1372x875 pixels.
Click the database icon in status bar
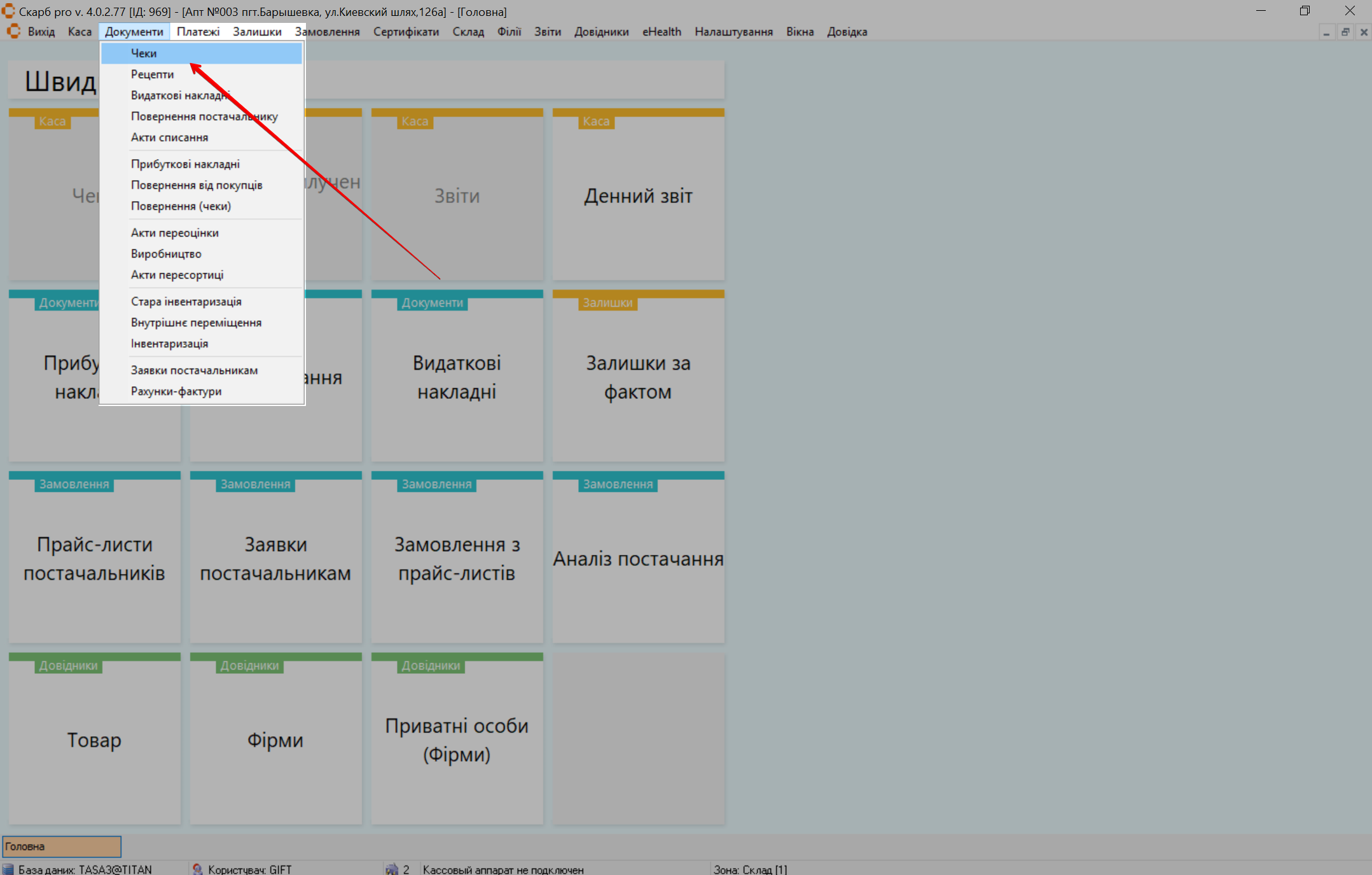(x=8, y=869)
